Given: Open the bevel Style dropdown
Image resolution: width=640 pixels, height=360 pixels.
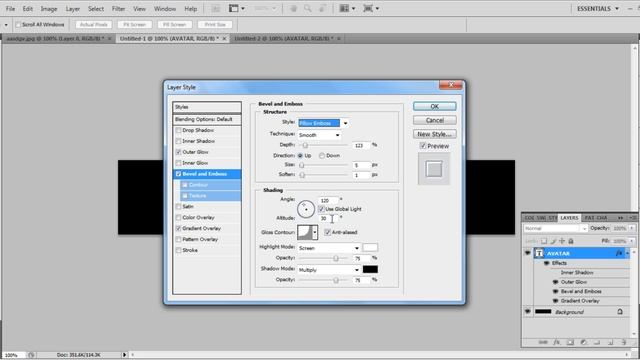Looking at the screenshot, I should pos(345,123).
